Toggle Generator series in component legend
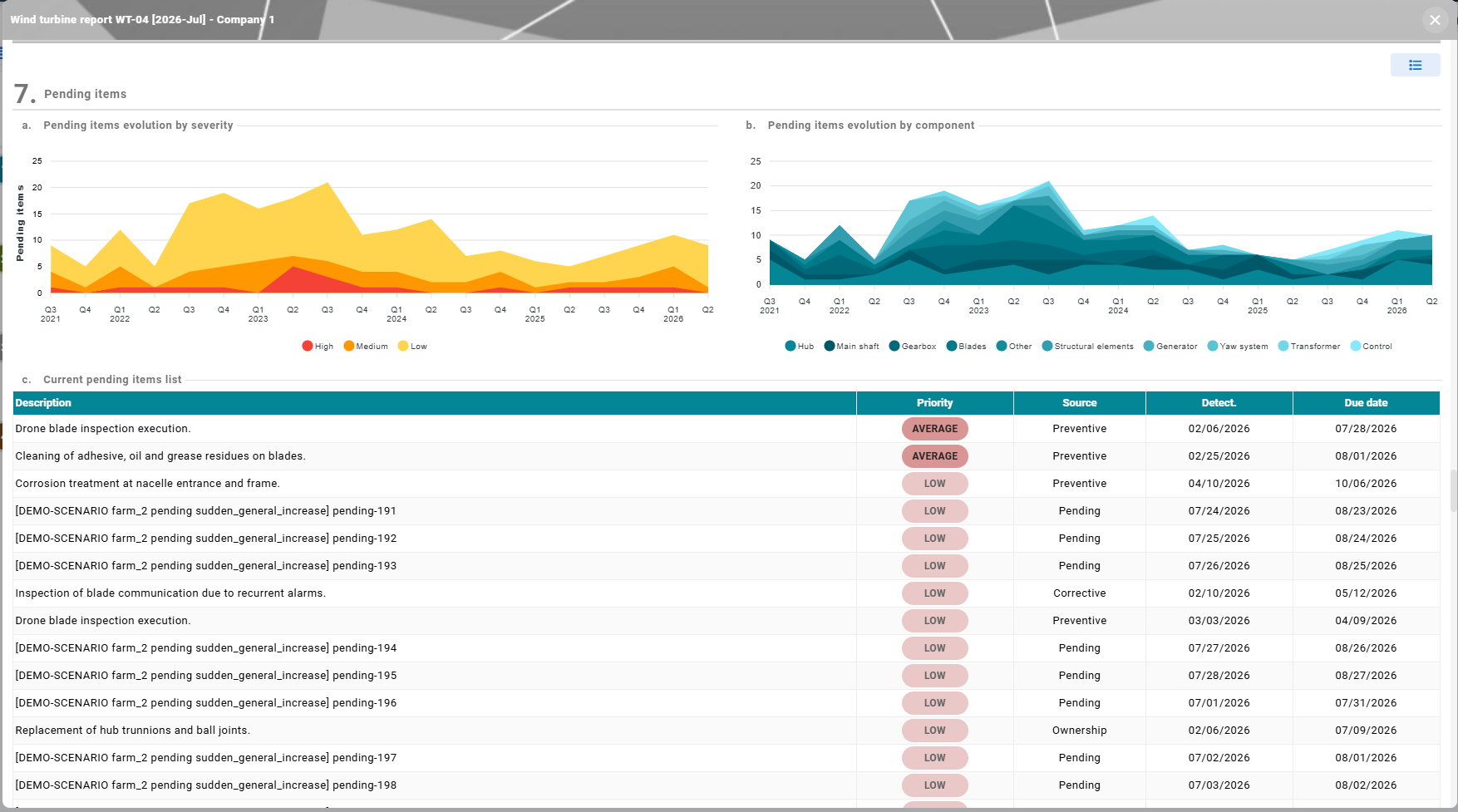 pyautogui.click(x=1170, y=347)
